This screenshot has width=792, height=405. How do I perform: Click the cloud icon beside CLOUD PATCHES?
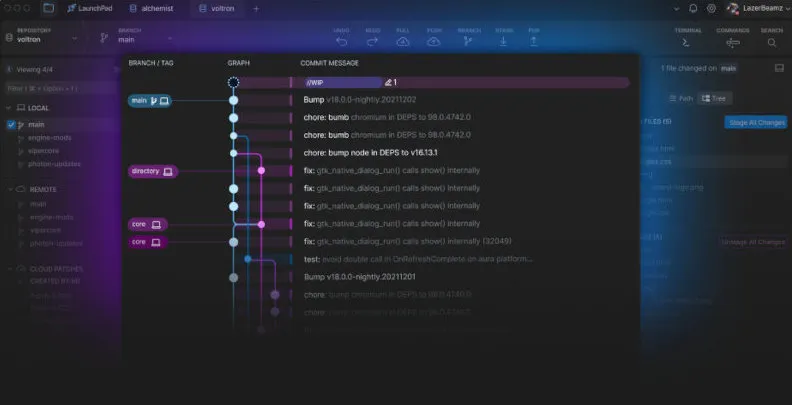(x=21, y=269)
